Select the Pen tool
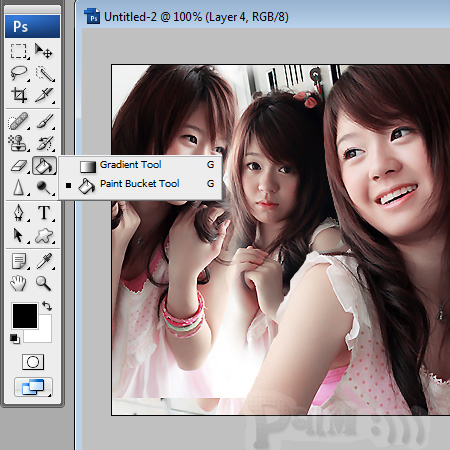450x450 pixels. click(19, 213)
